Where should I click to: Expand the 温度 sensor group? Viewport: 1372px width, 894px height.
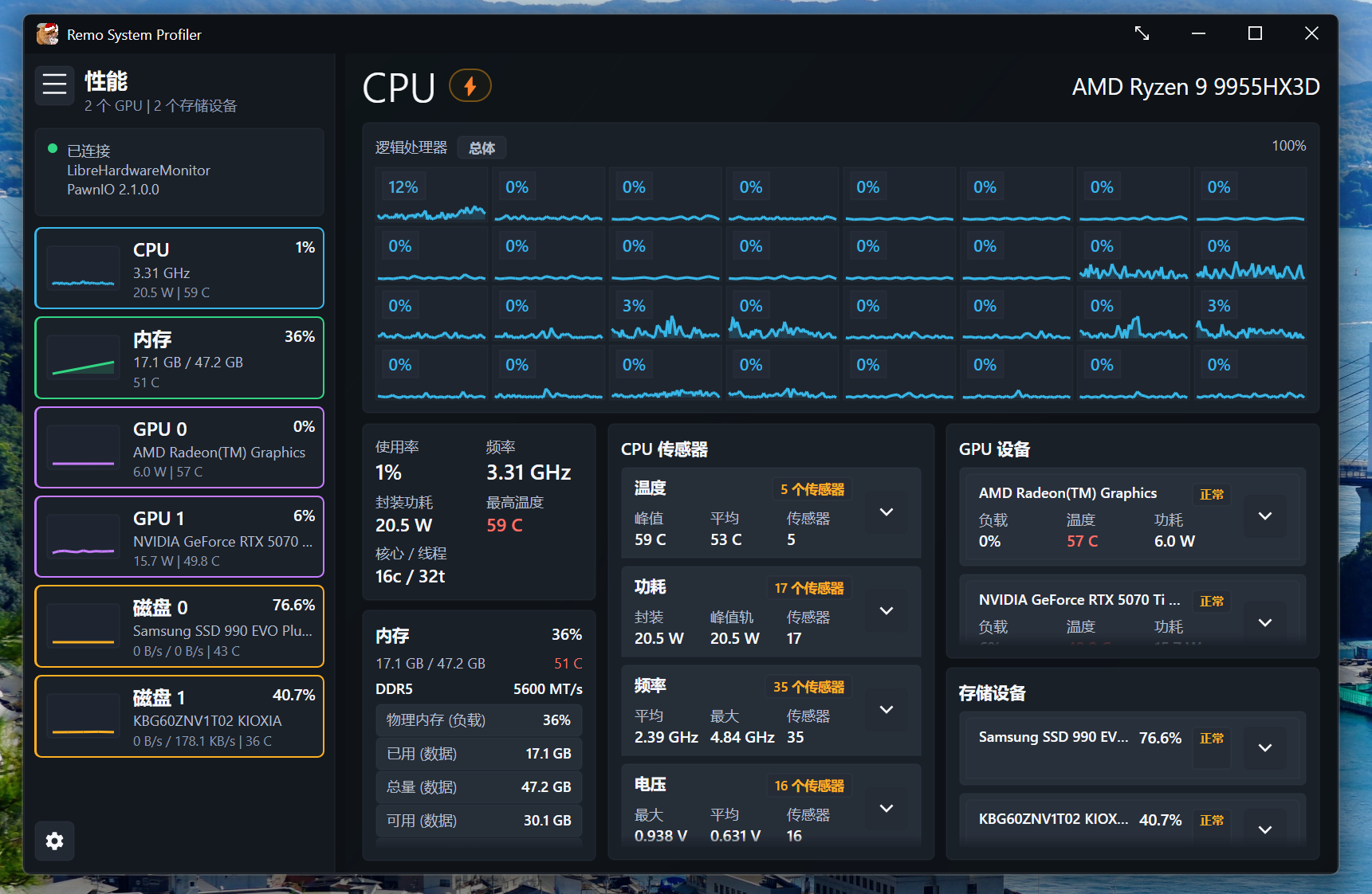[x=886, y=512]
